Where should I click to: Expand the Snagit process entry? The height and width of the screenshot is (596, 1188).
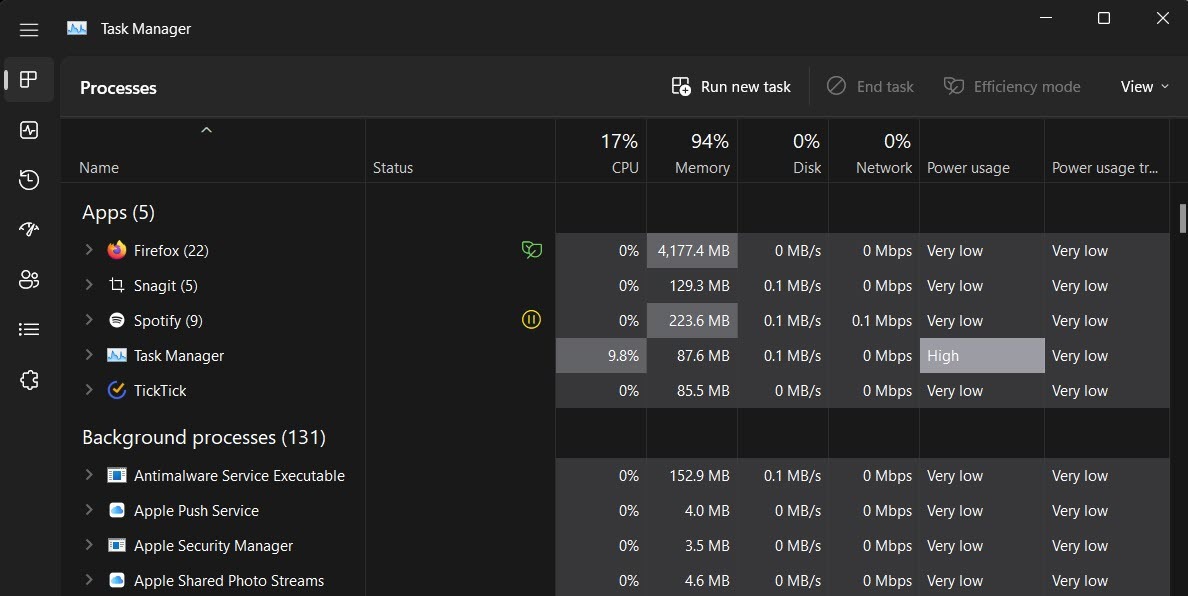tap(88, 285)
